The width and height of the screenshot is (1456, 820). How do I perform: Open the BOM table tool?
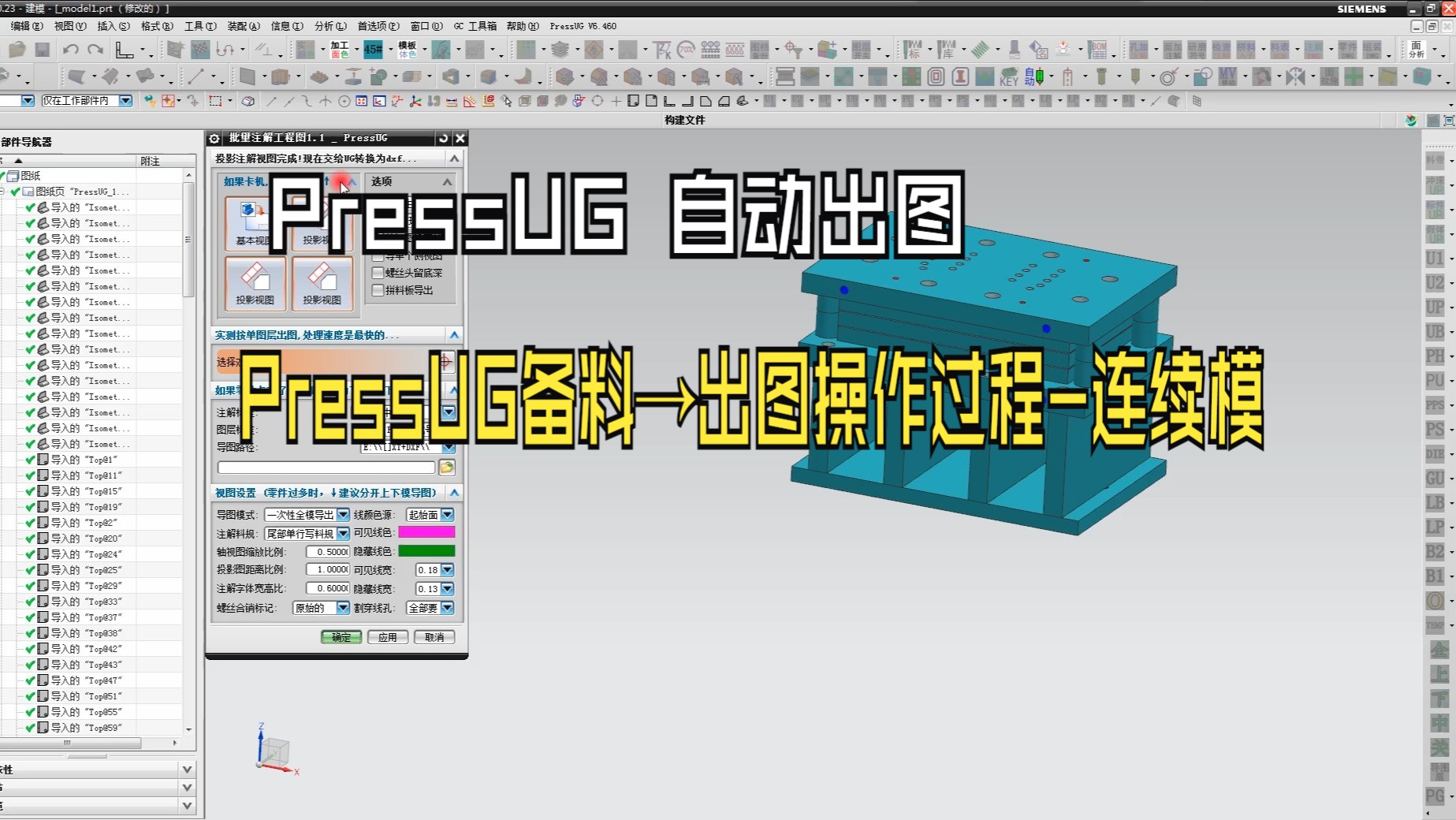click(x=1098, y=50)
